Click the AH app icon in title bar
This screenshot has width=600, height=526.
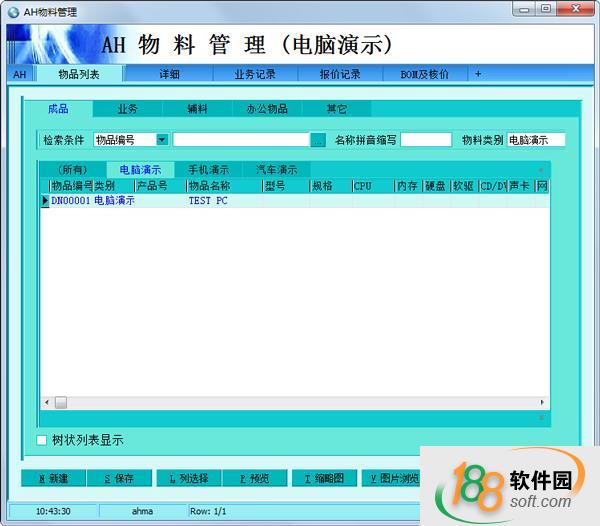pos(12,11)
